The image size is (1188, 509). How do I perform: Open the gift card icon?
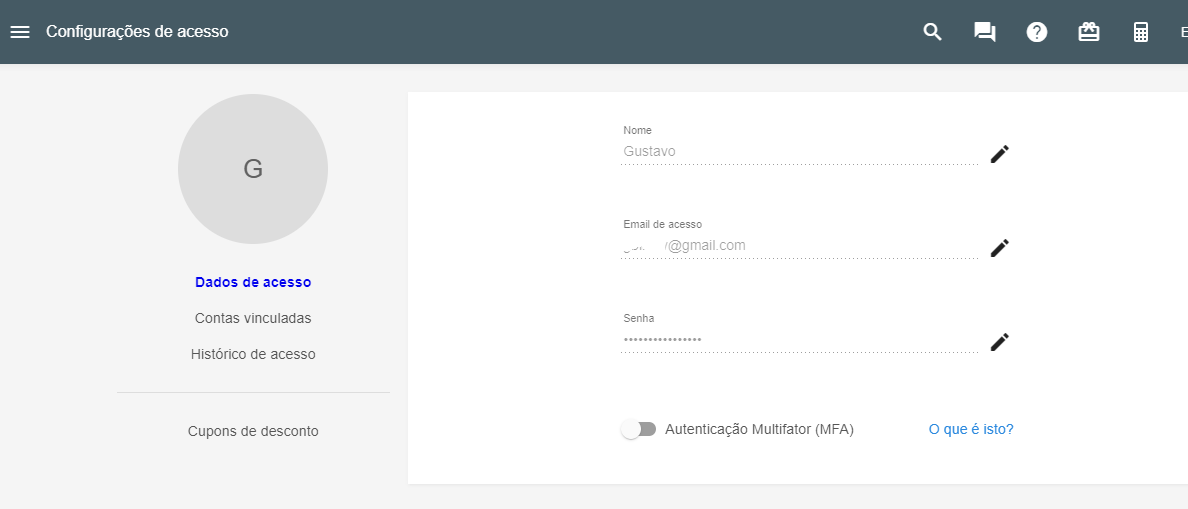click(x=1089, y=32)
